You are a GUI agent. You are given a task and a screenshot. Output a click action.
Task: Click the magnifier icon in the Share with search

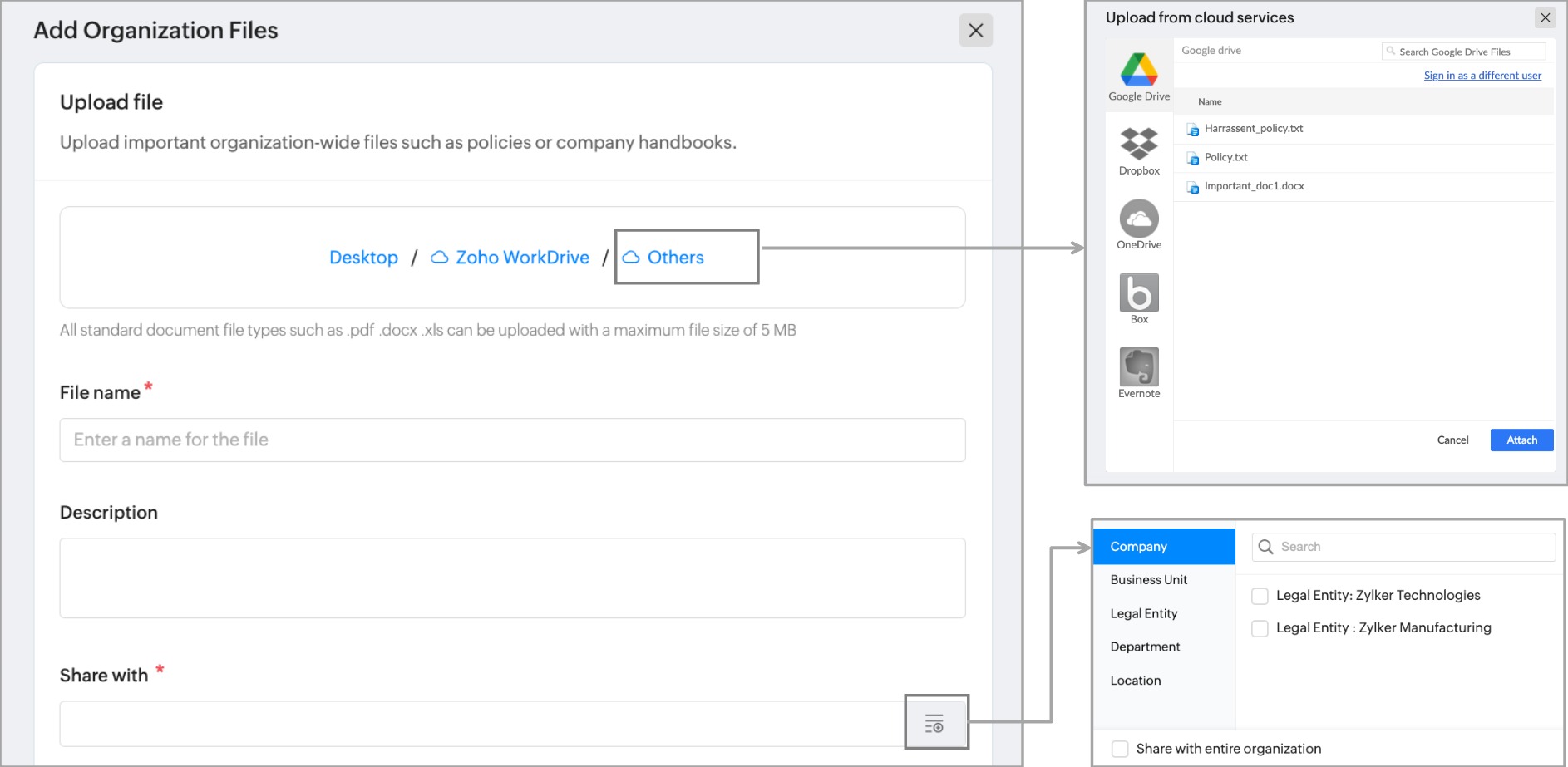[1266, 547]
